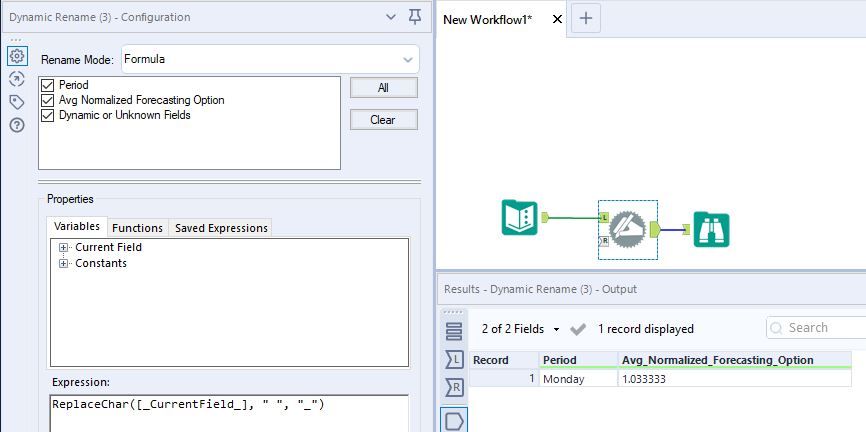The height and width of the screenshot is (432, 866).
Task: Click the Results panel drag grip handle
Action: [x=453, y=312]
